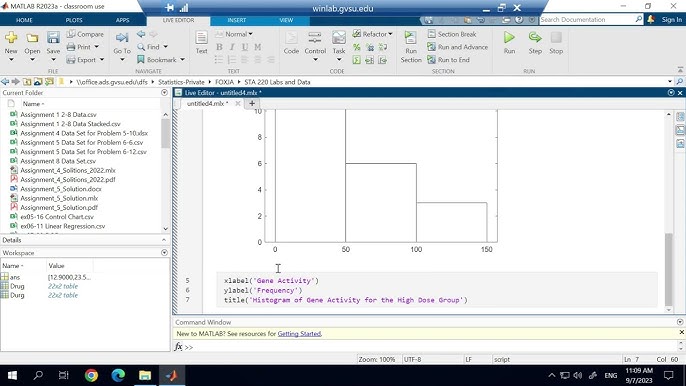Open the Refactor dropdown menu
This screenshot has height=386, width=686.
(x=372, y=34)
